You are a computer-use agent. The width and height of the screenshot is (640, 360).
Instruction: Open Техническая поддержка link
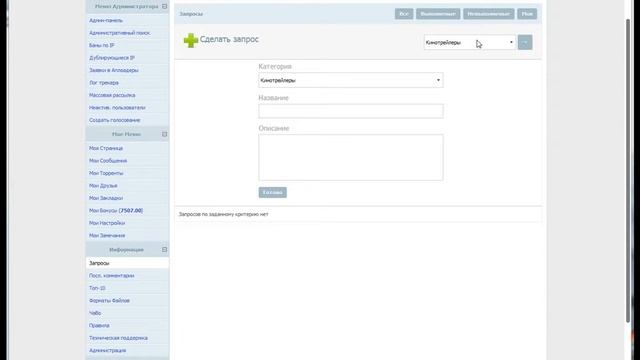[118, 338]
